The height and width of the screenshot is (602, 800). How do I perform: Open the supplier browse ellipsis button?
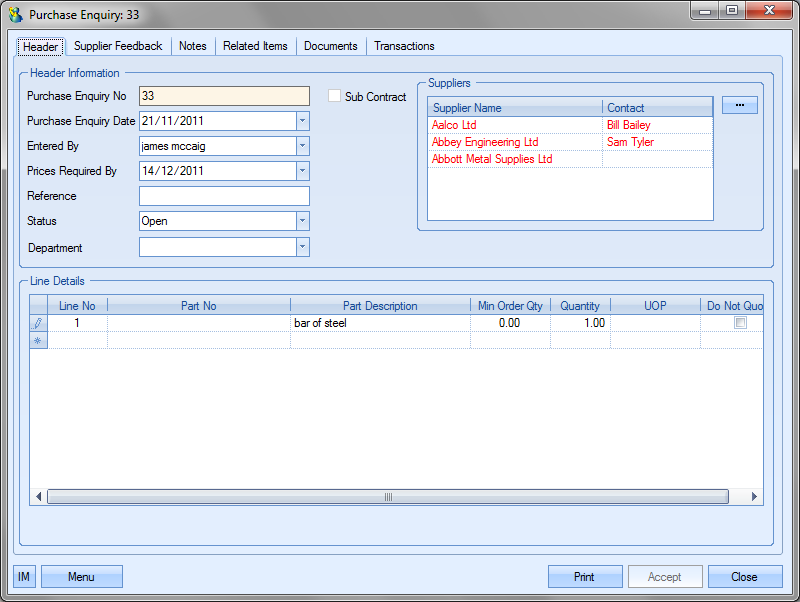click(x=739, y=105)
